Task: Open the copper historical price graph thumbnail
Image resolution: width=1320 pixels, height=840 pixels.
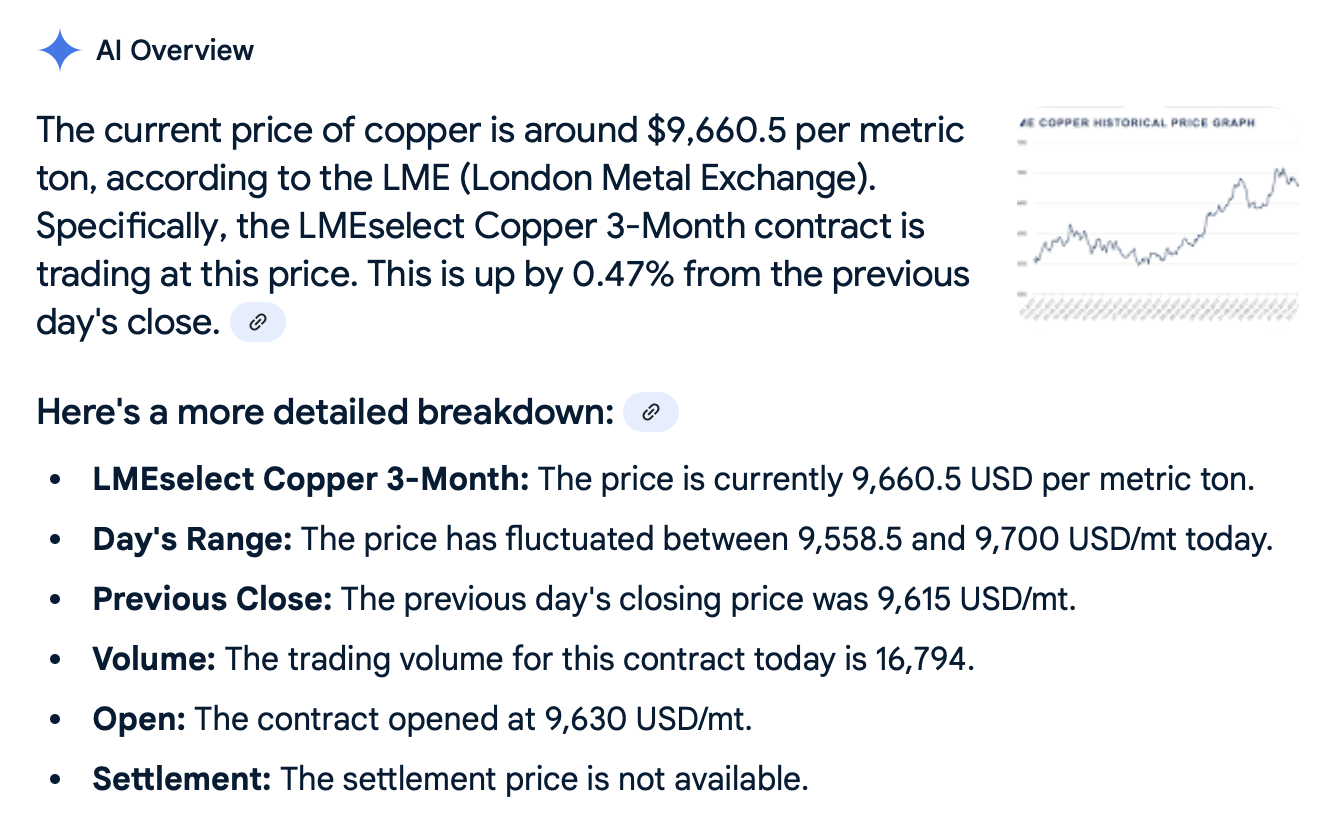Action: (1157, 214)
